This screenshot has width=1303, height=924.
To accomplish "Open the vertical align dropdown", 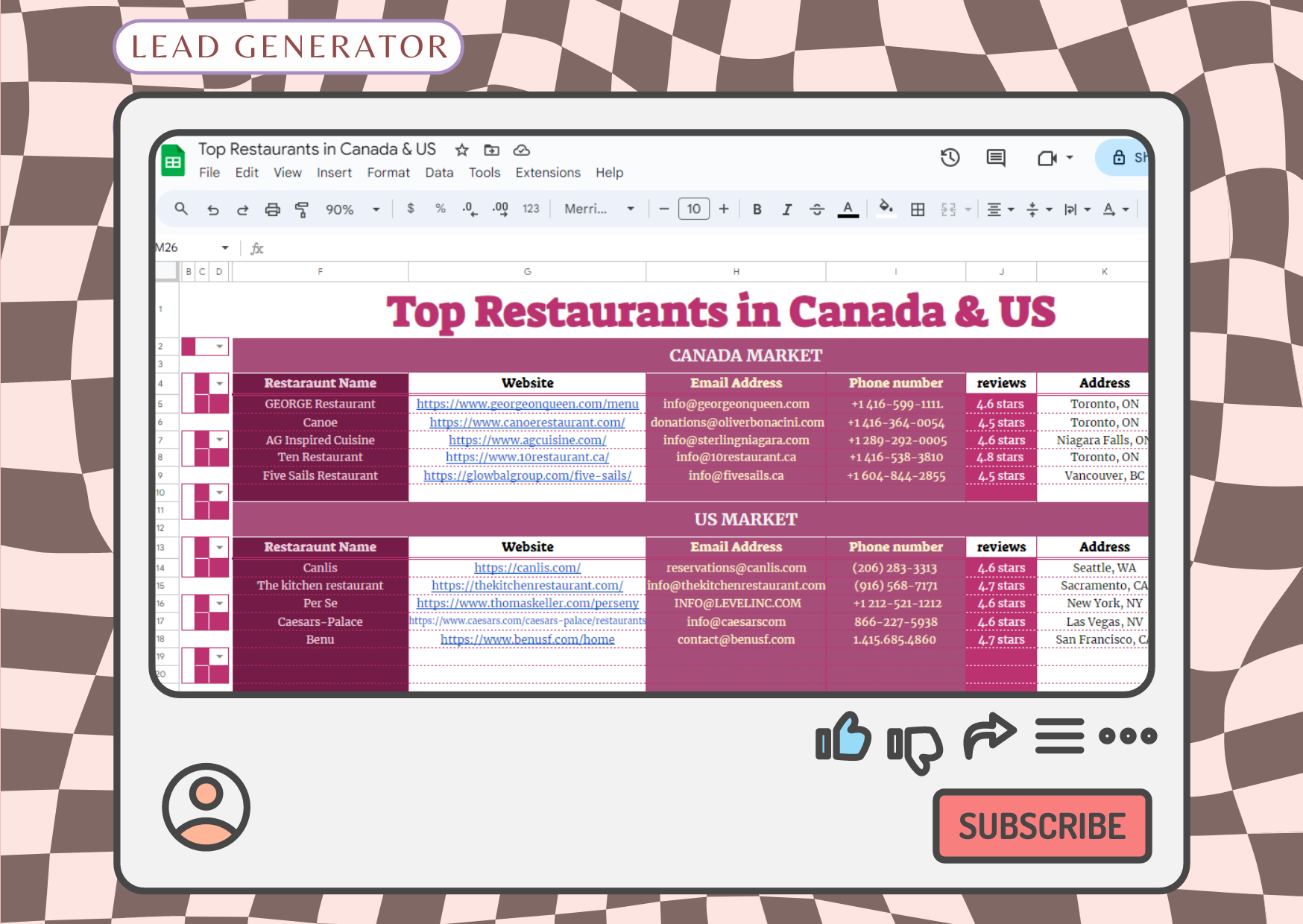I will [1039, 209].
